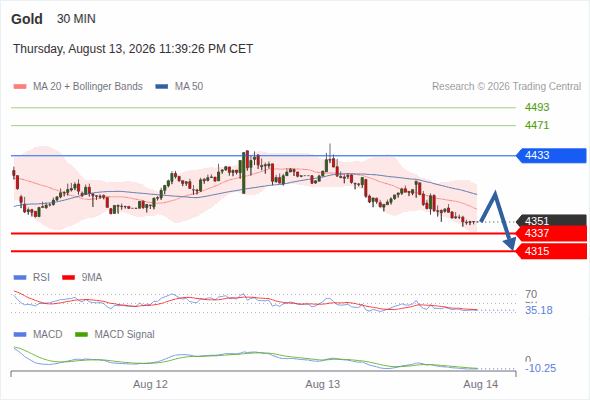Click the 9MA legend label
The image size is (590, 400).
coord(92,278)
